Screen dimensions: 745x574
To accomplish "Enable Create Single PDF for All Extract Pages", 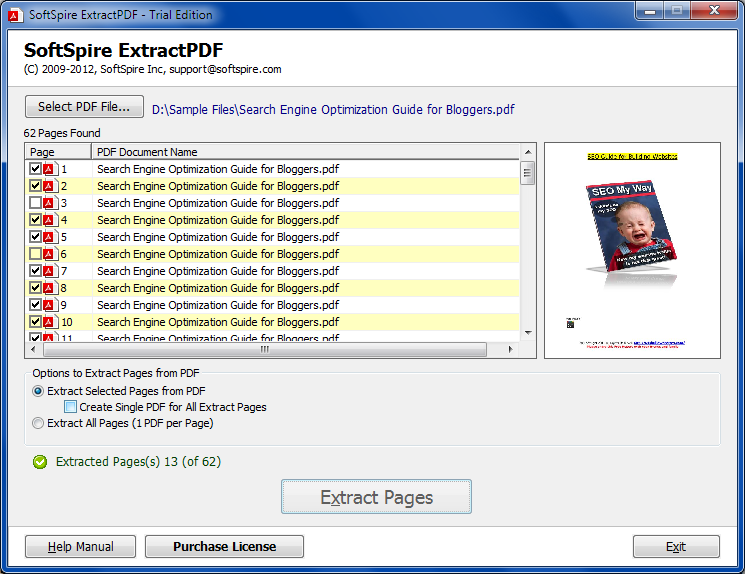I will click(70, 407).
